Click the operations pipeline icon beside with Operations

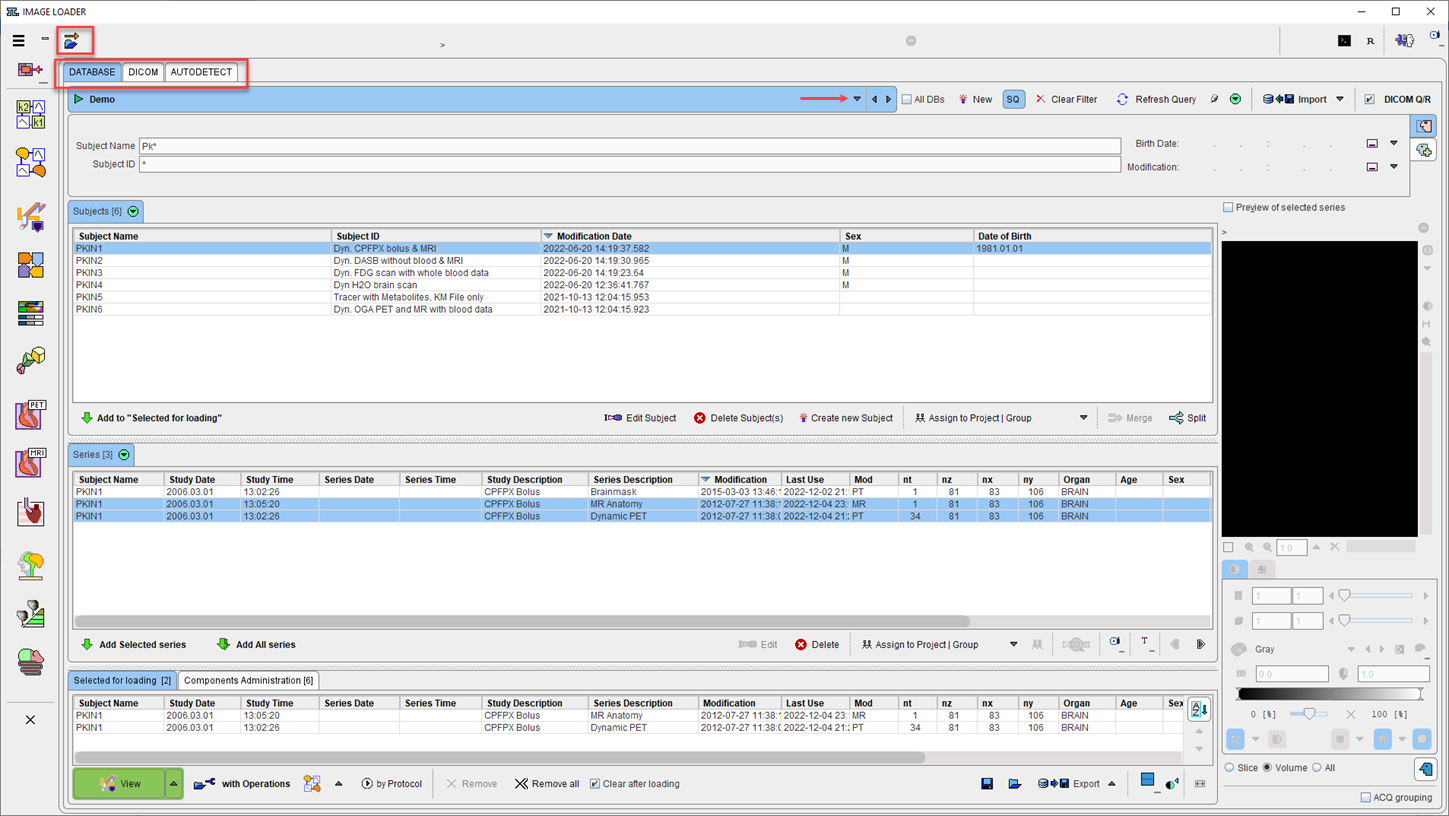coord(312,784)
